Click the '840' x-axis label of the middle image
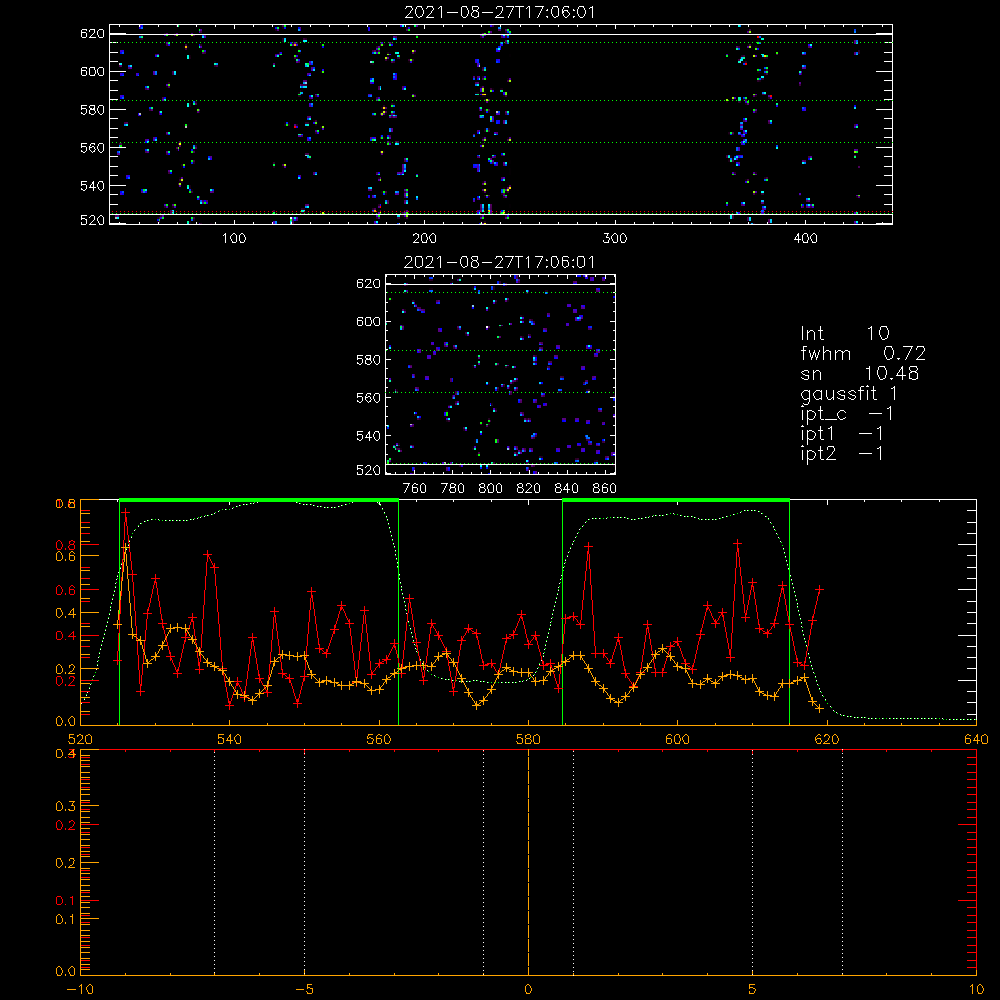Screen dimensions: 1000x1000 [566, 489]
